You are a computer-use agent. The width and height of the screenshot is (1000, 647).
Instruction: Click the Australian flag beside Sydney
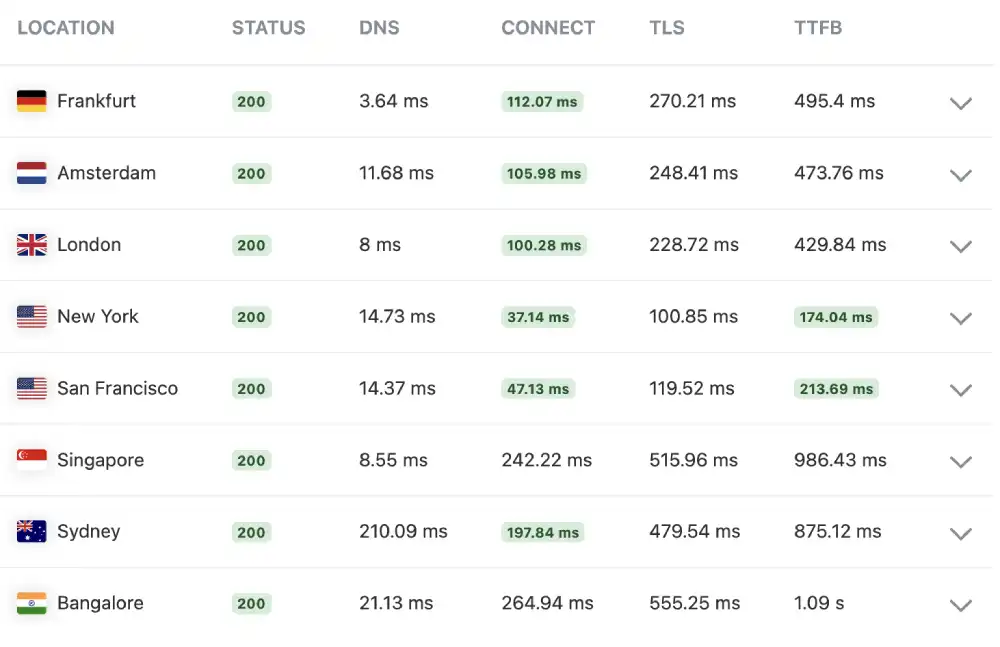29,531
